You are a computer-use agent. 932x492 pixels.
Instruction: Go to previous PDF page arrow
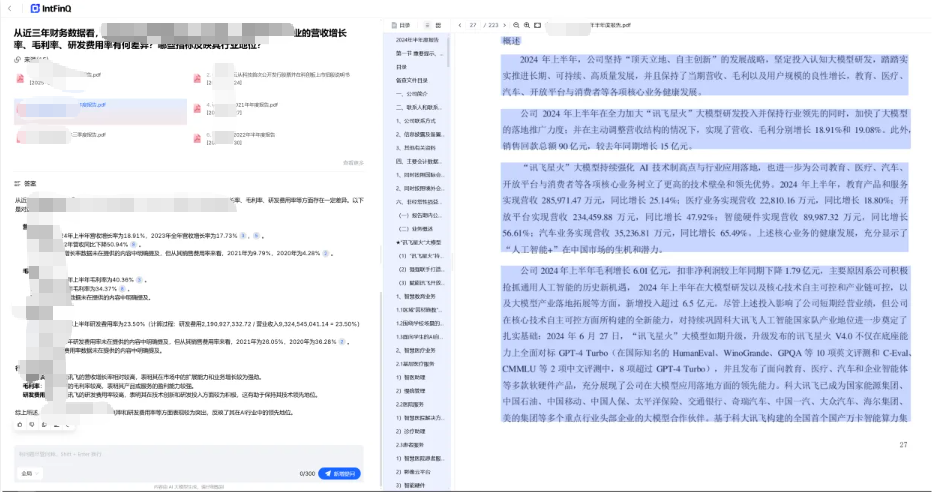click(459, 25)
